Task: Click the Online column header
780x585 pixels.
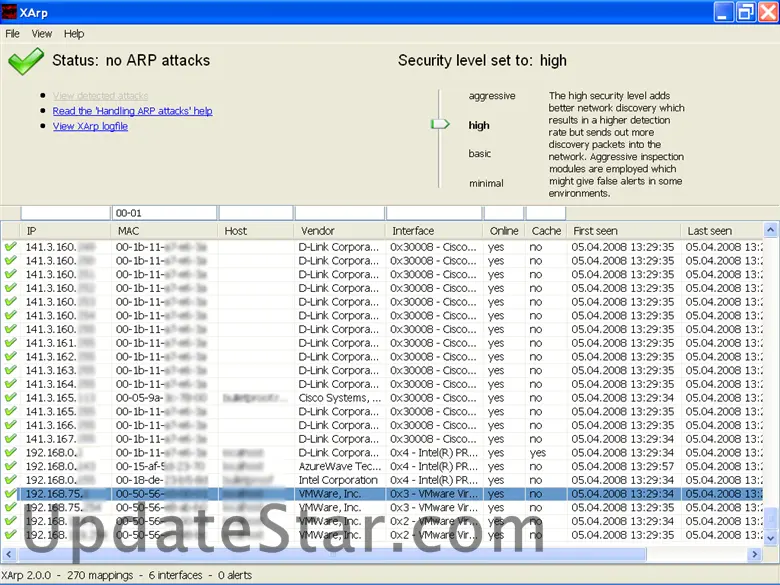Action: tap(503, 231)
